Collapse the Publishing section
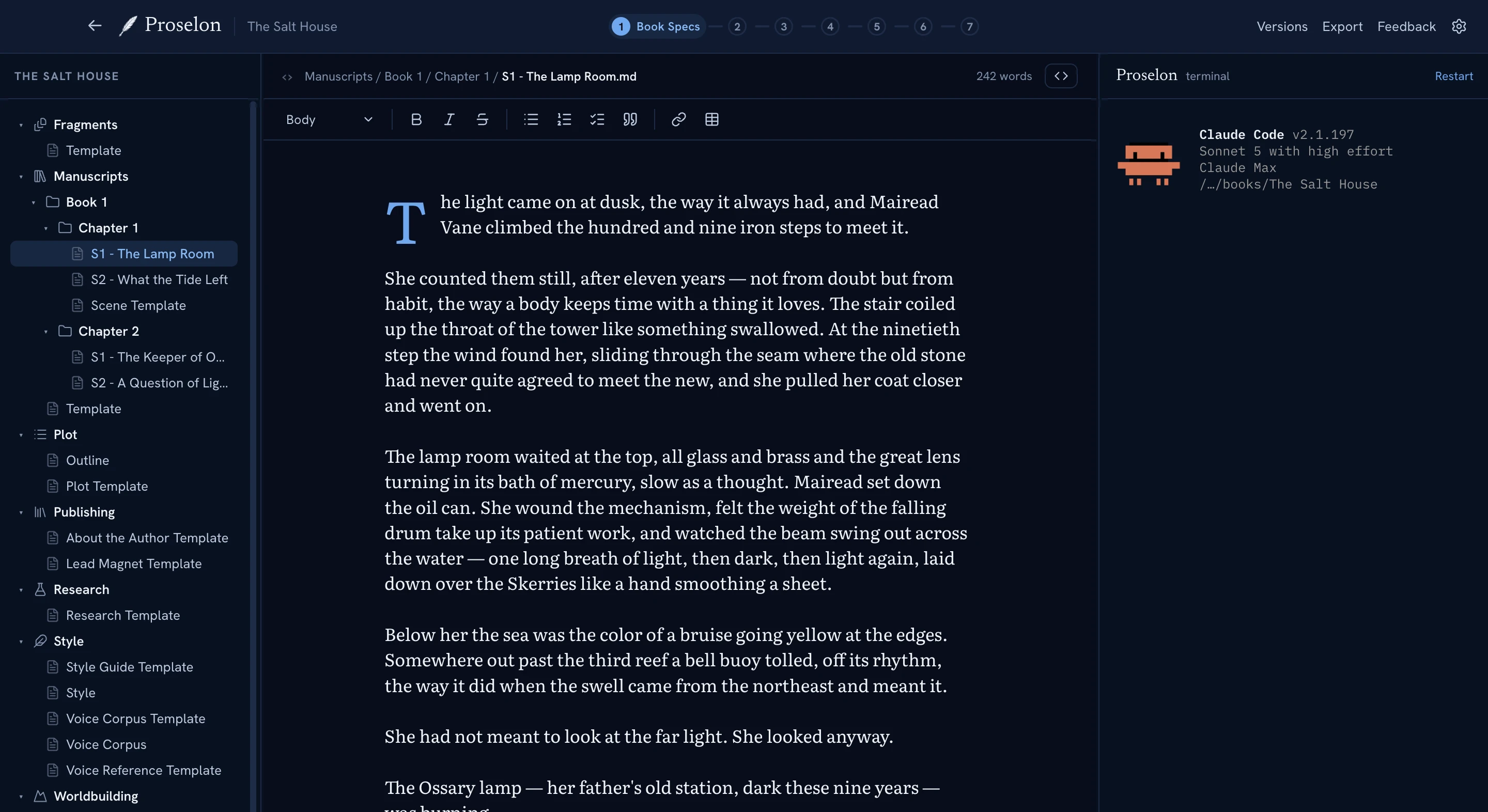This screenshot has width=1488, height=812. pos(21,513)
